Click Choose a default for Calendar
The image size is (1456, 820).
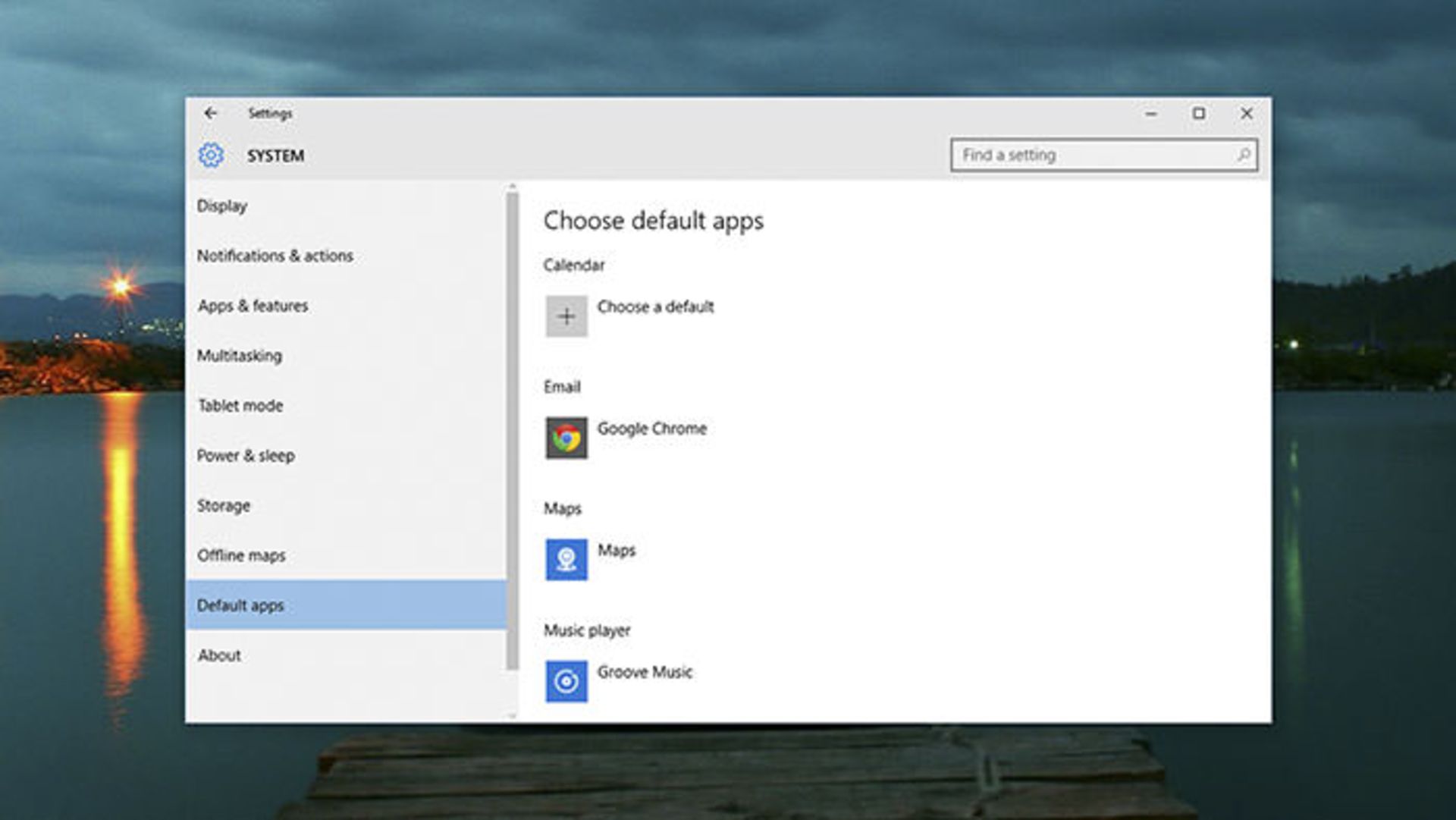coord(655,306)
